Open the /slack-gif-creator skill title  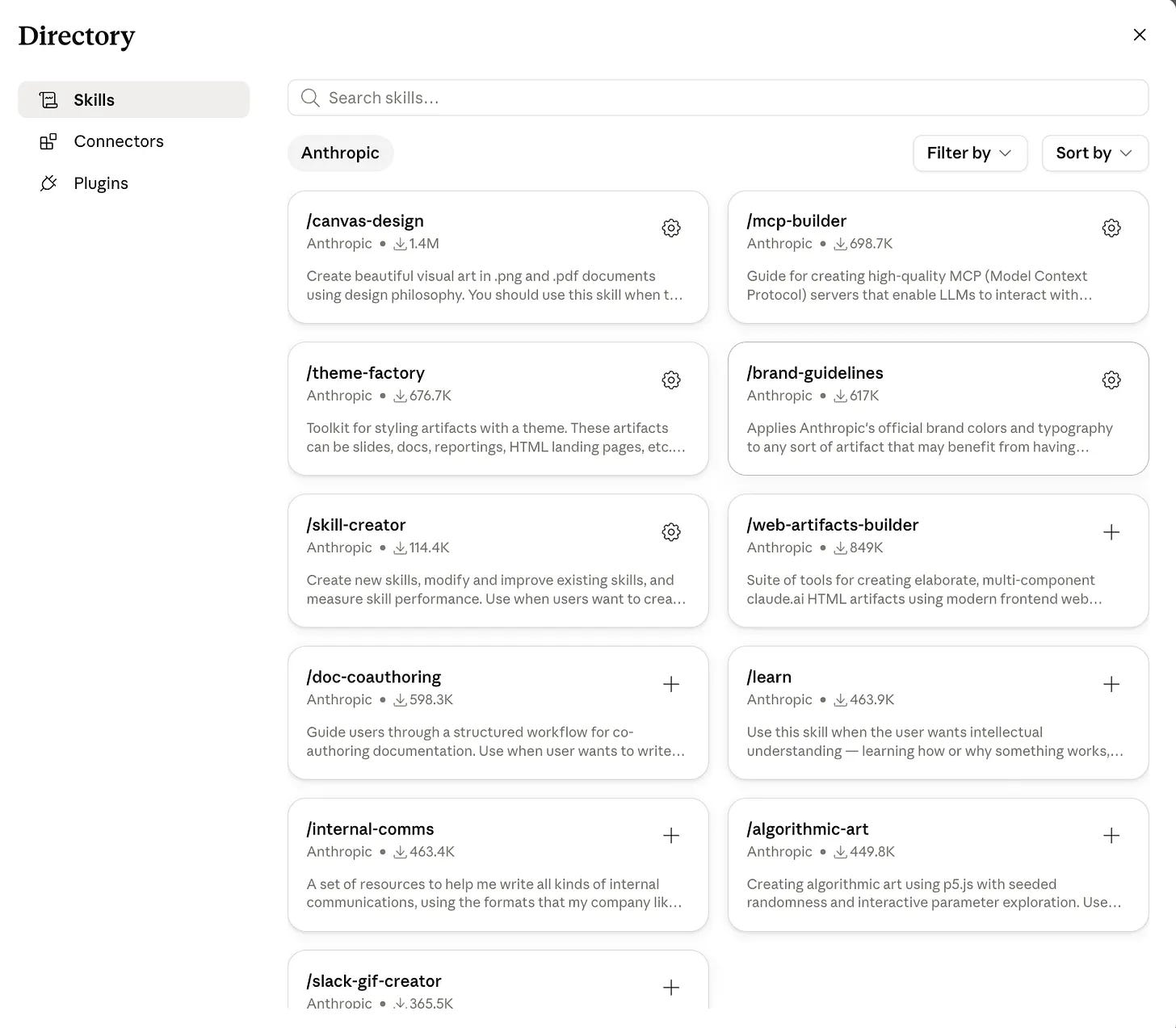[374, 980]
